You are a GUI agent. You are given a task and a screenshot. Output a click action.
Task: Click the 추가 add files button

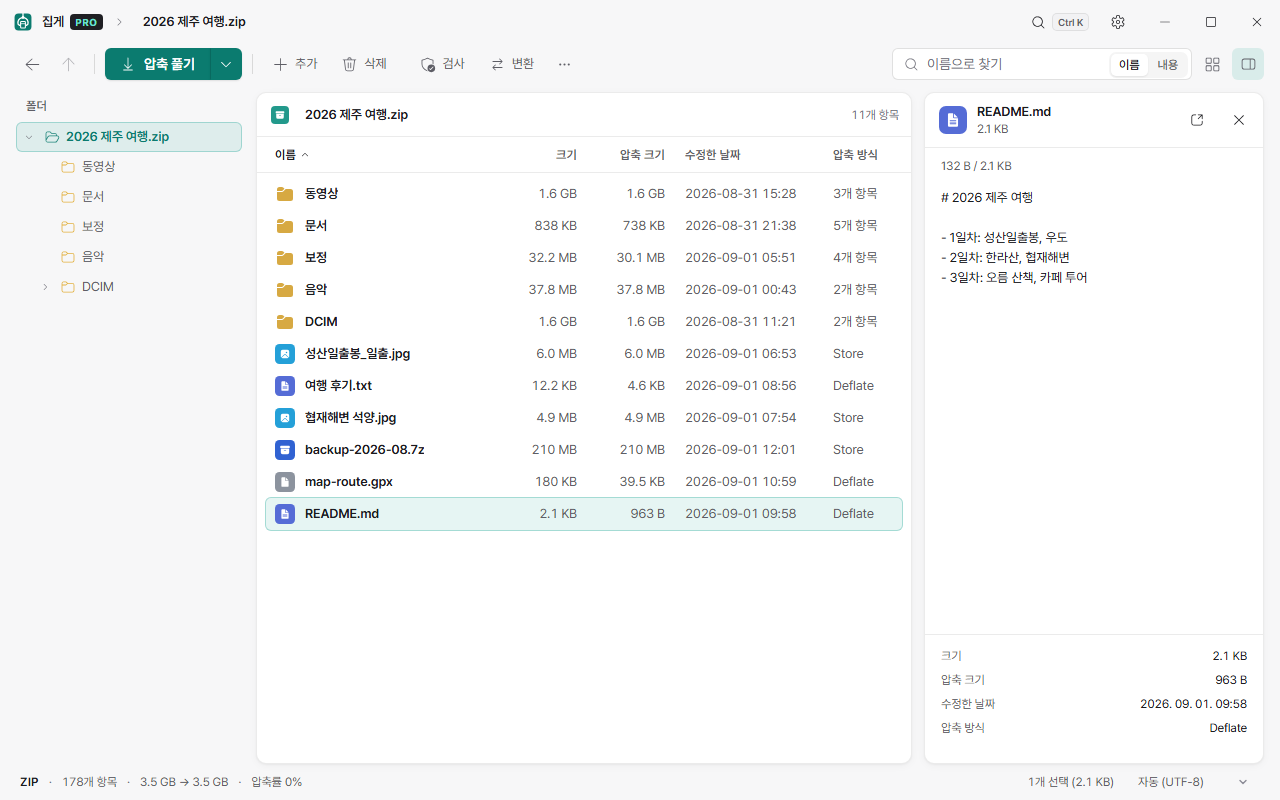click(295, 64)
